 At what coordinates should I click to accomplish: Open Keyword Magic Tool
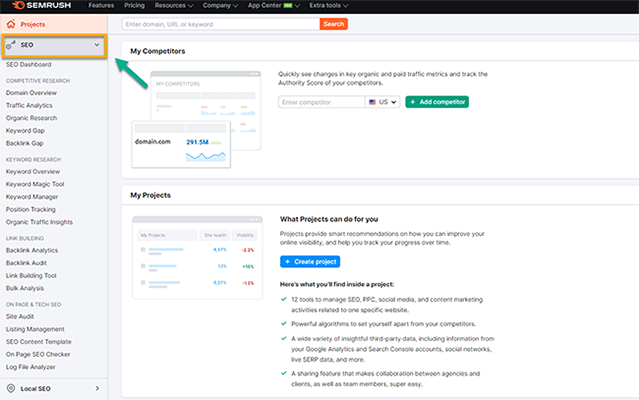(x=35, y=184)
